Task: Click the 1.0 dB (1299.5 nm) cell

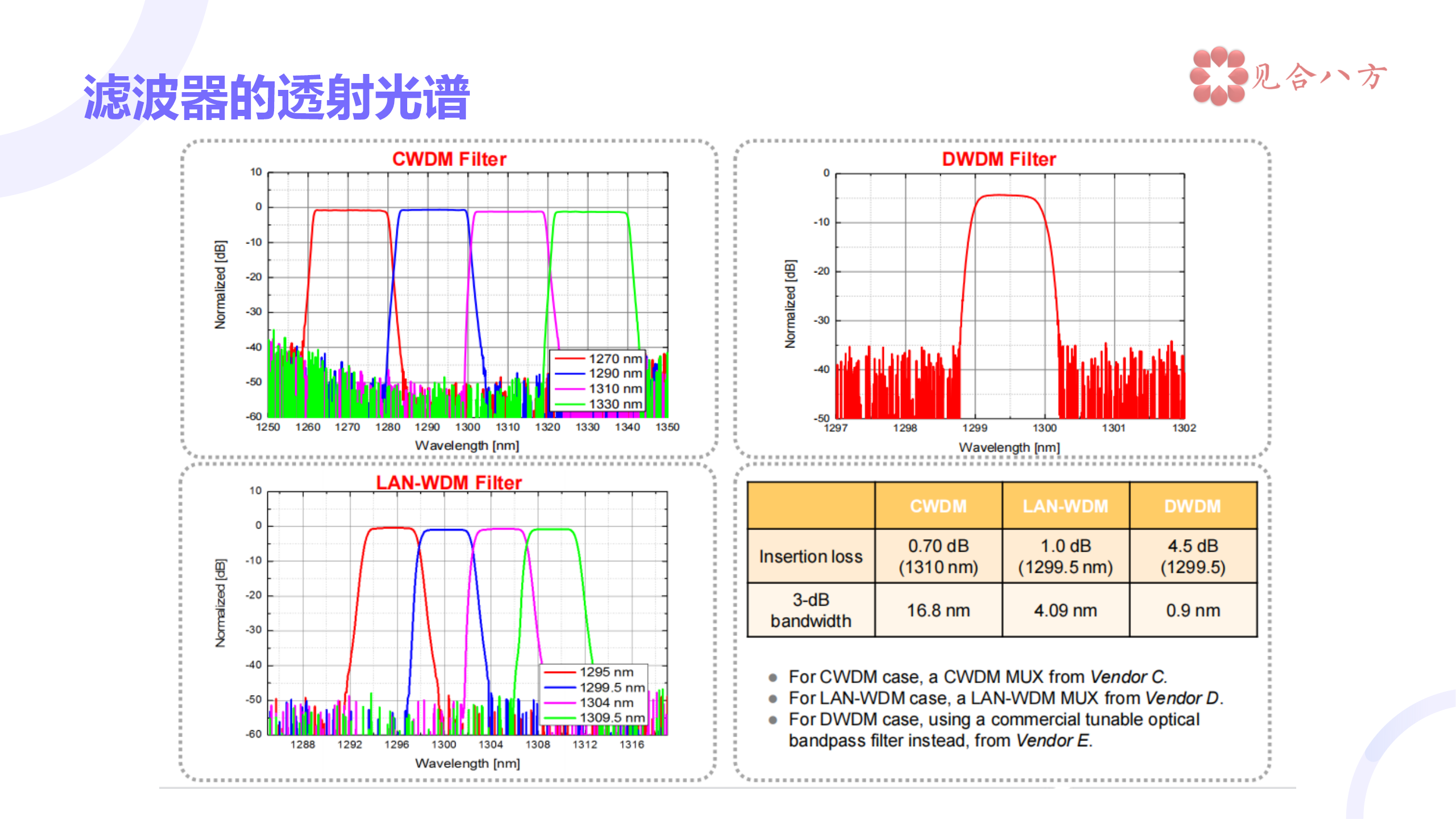Action: pyautogui.click(x=1066, y=556)
